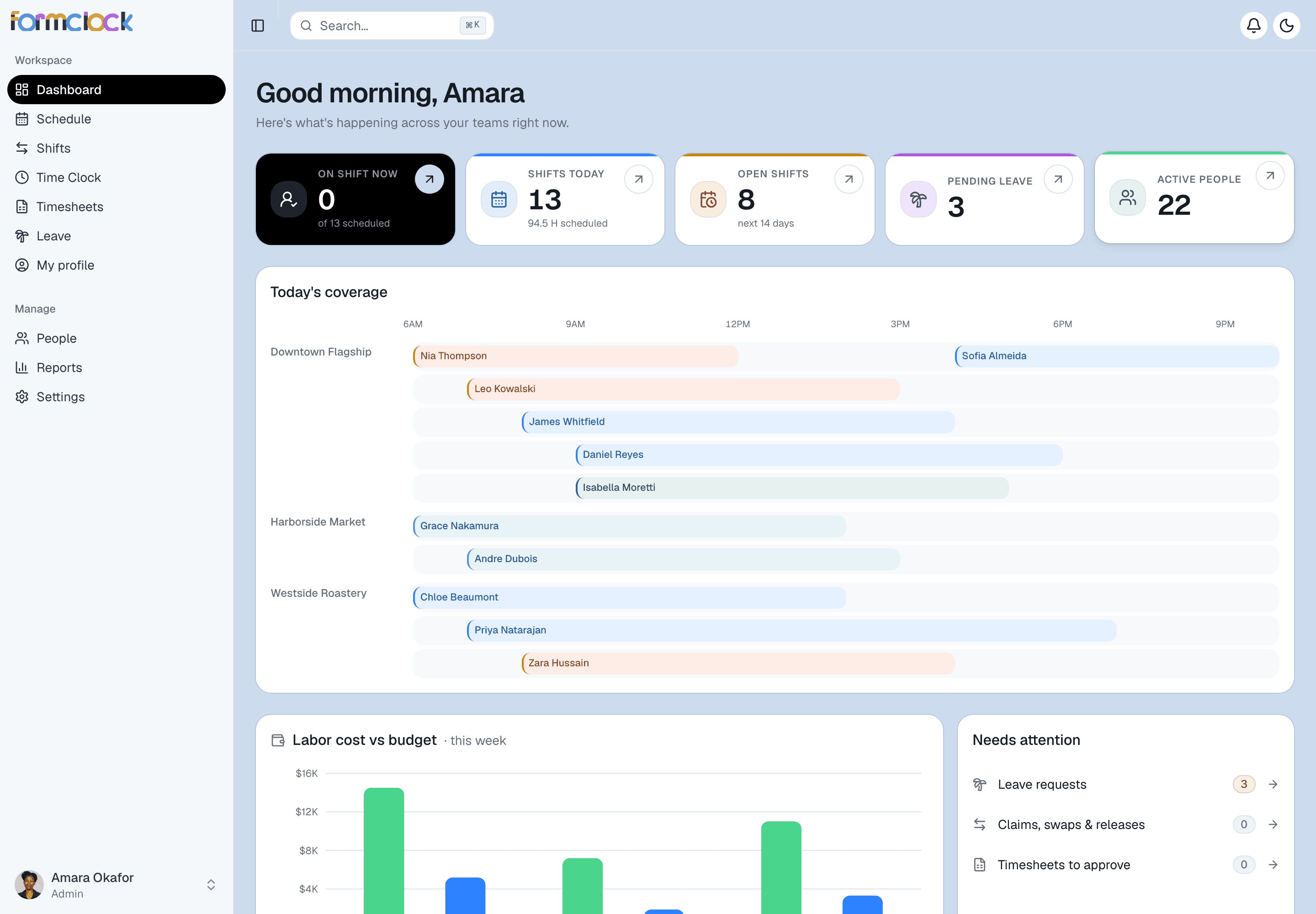Open the notifications bell

tap(1253, 26)
